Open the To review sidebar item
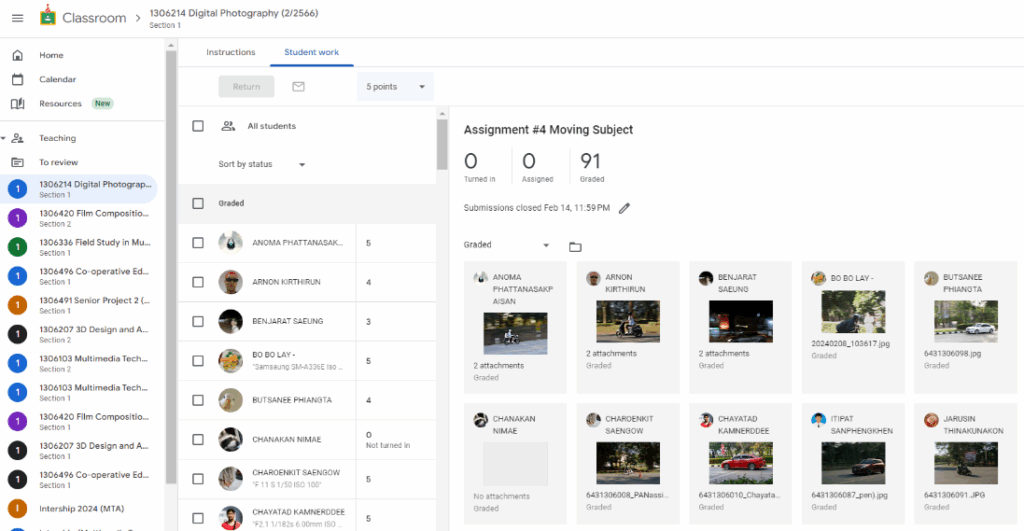This screenshot has width=1024, height=531. click(x=58, y=162)
